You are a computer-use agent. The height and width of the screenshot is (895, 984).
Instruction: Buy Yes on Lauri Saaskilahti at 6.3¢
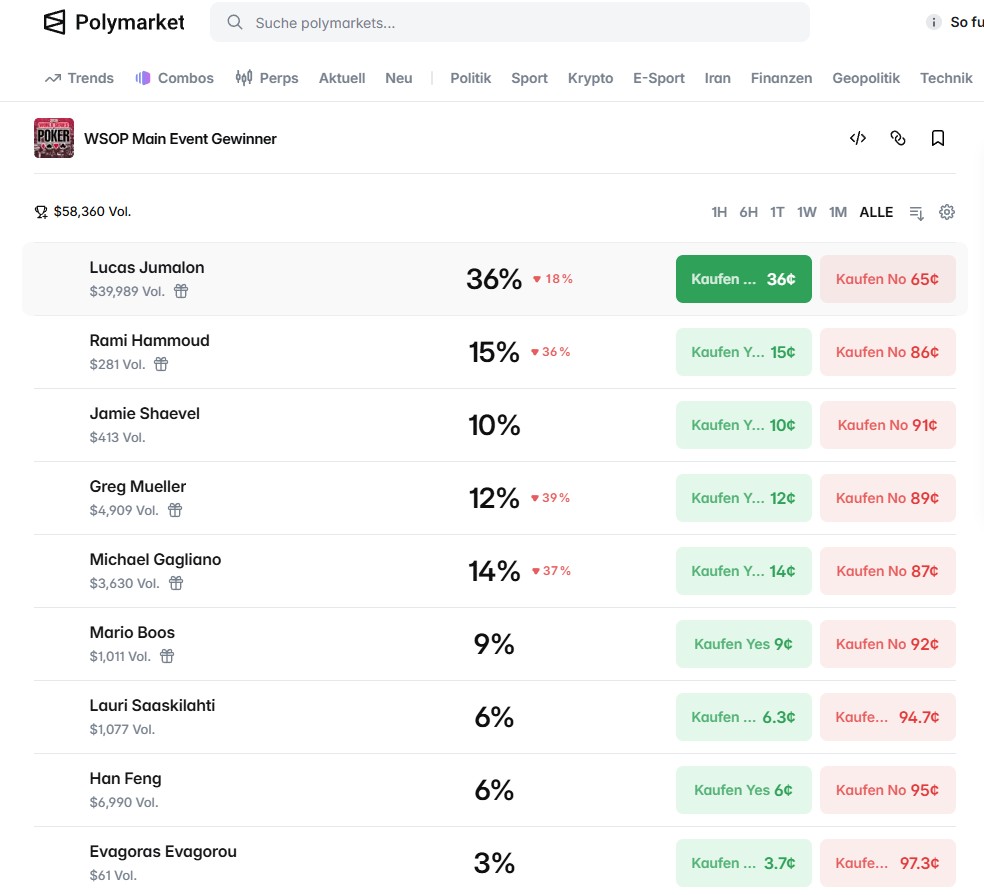(x=744, y=717)
